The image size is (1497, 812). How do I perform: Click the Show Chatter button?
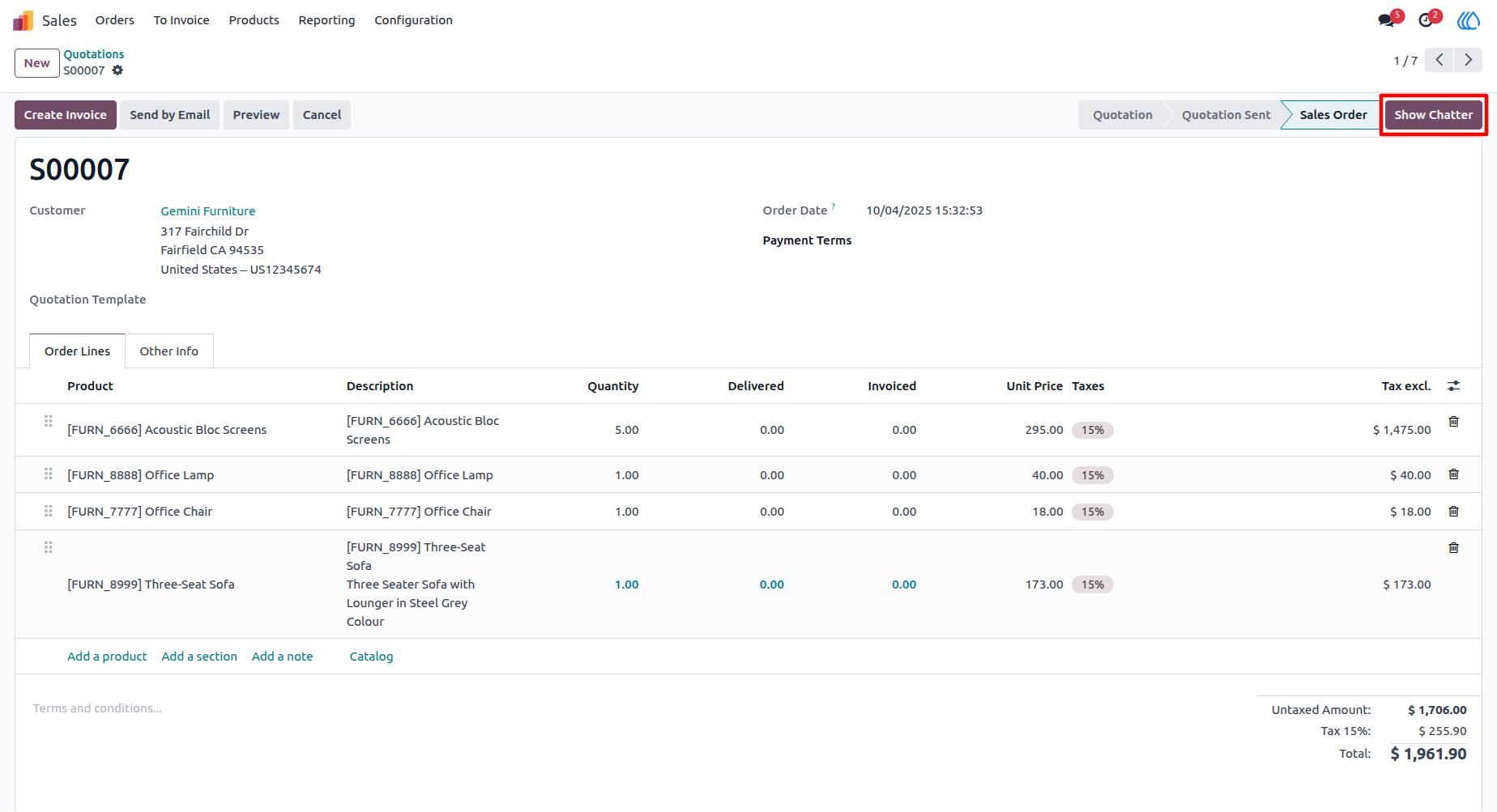(1433, 115)
